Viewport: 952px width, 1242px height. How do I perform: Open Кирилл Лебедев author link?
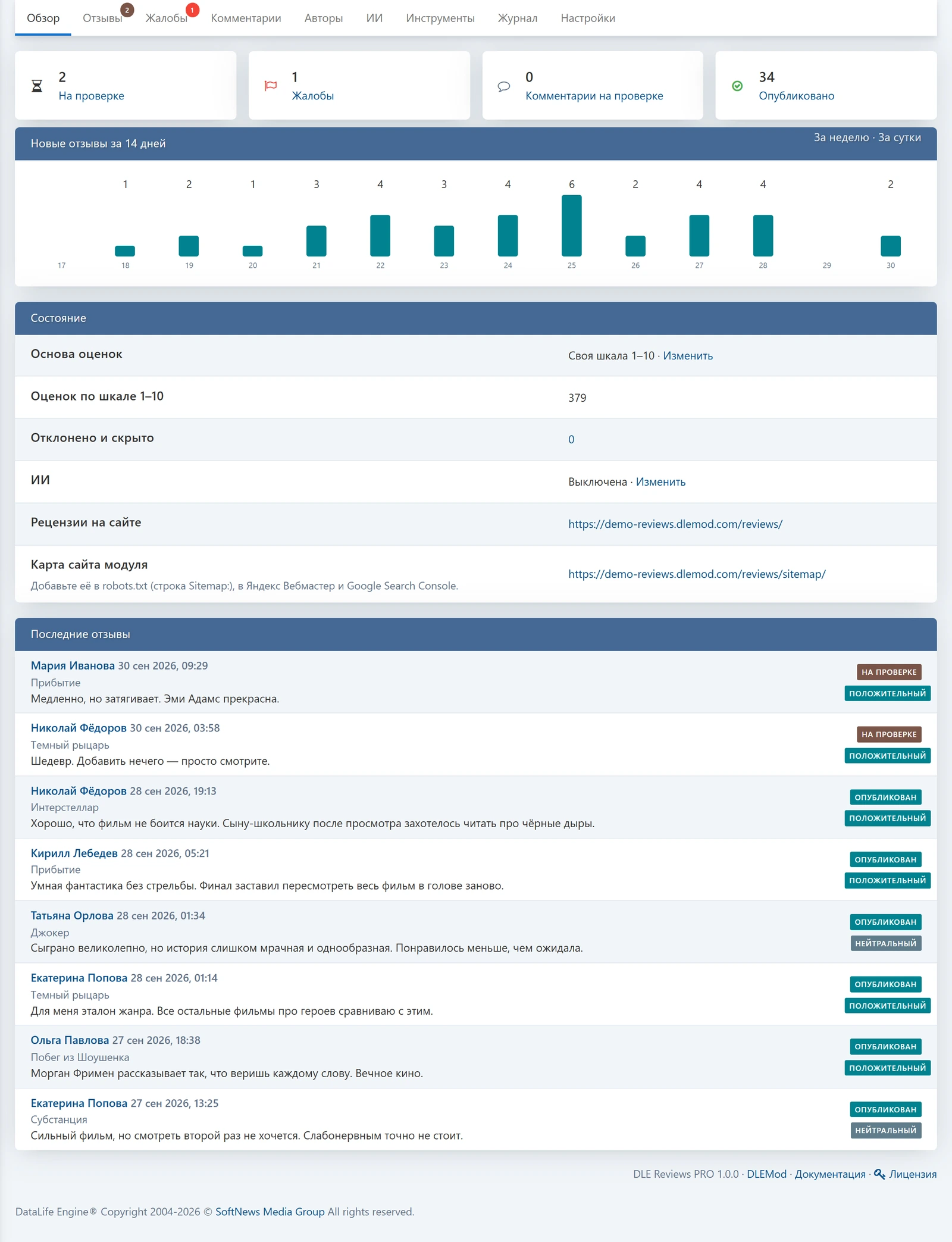coord(74,853)
